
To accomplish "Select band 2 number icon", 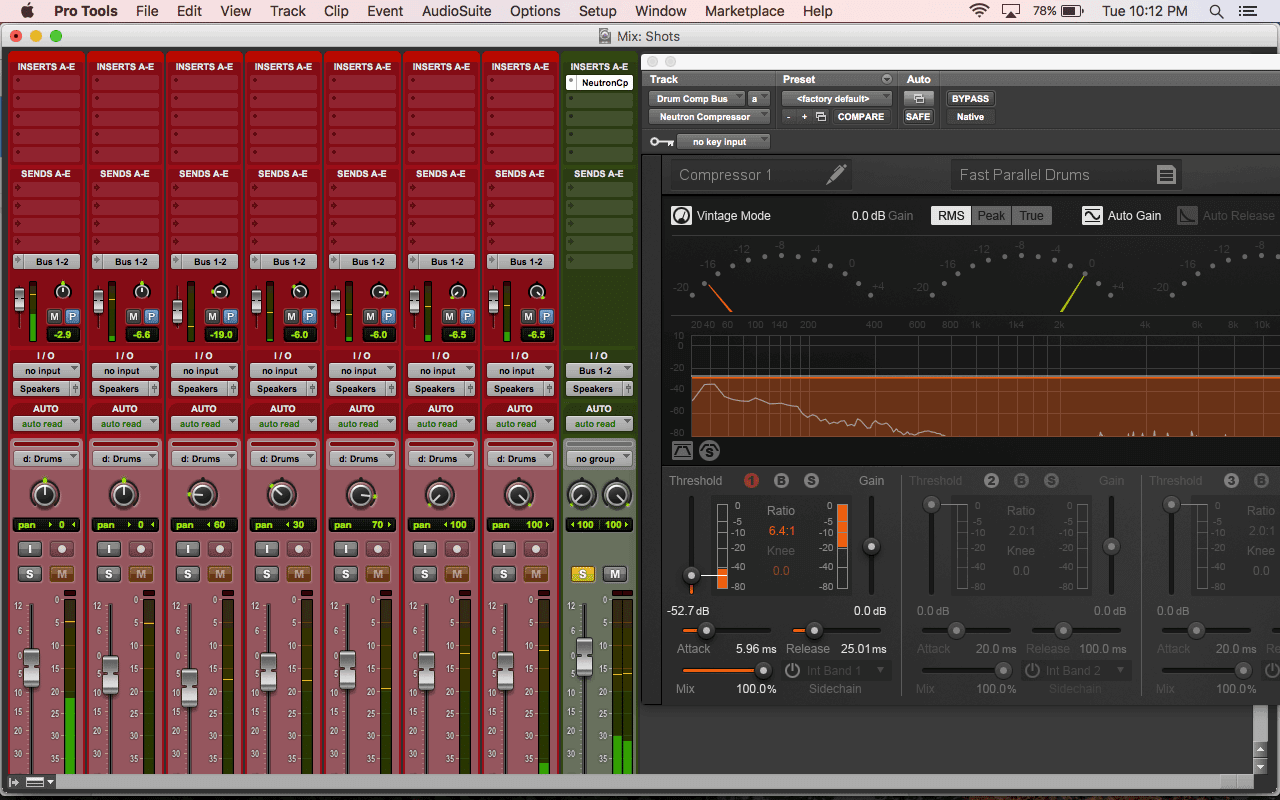I will (991, 481).
